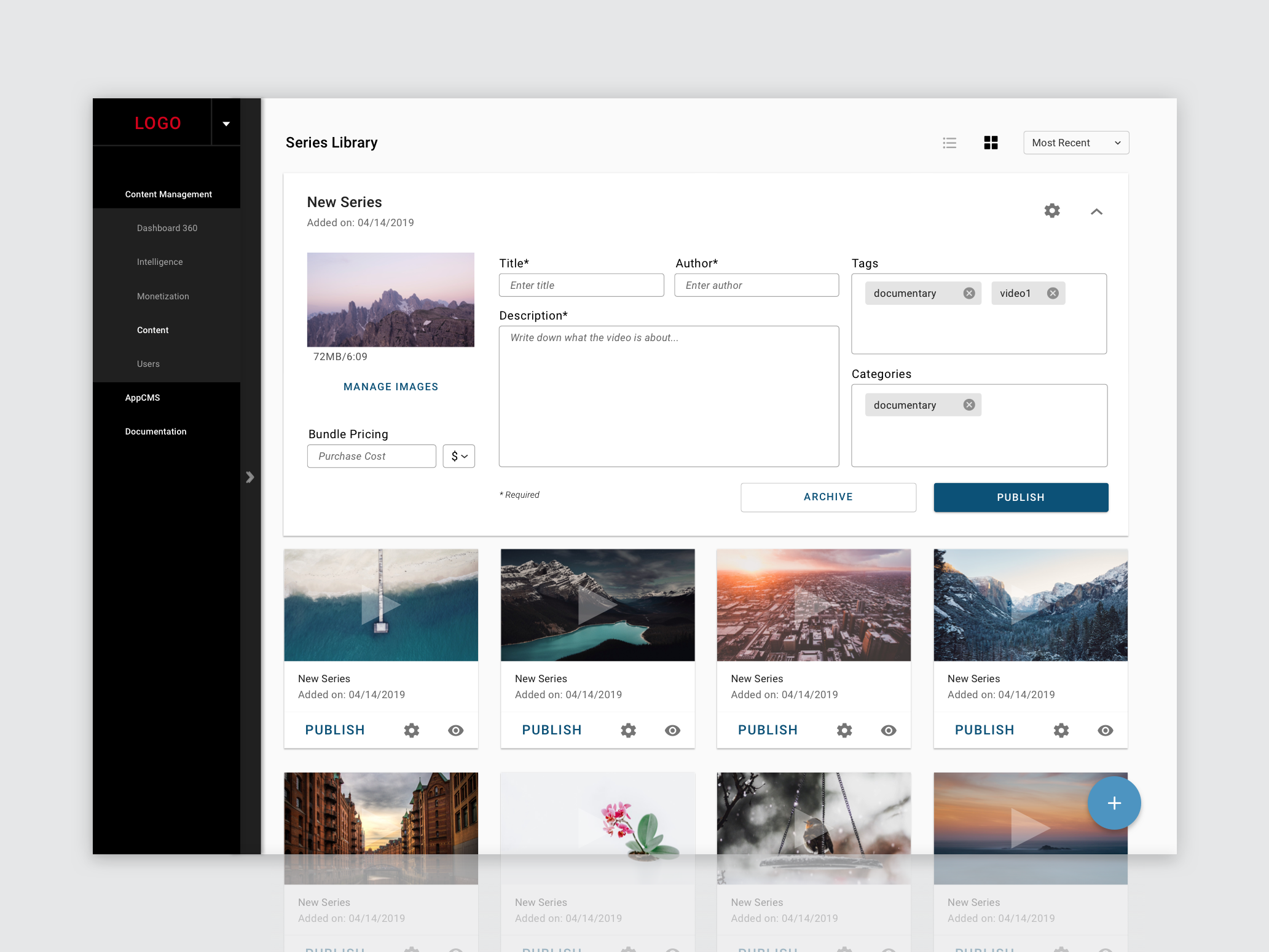
Task: Open settings gear on the ocean pier card
Action: [412, 730]
